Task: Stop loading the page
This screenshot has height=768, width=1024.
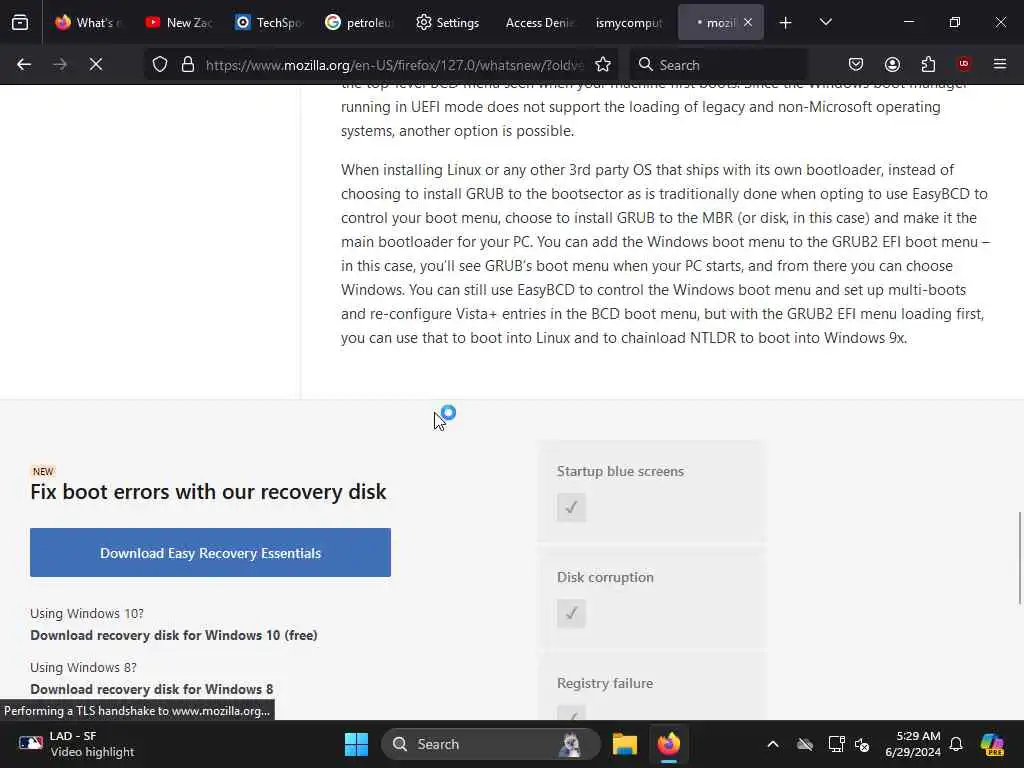Action: pyautogui.click(x=96, y=64)
